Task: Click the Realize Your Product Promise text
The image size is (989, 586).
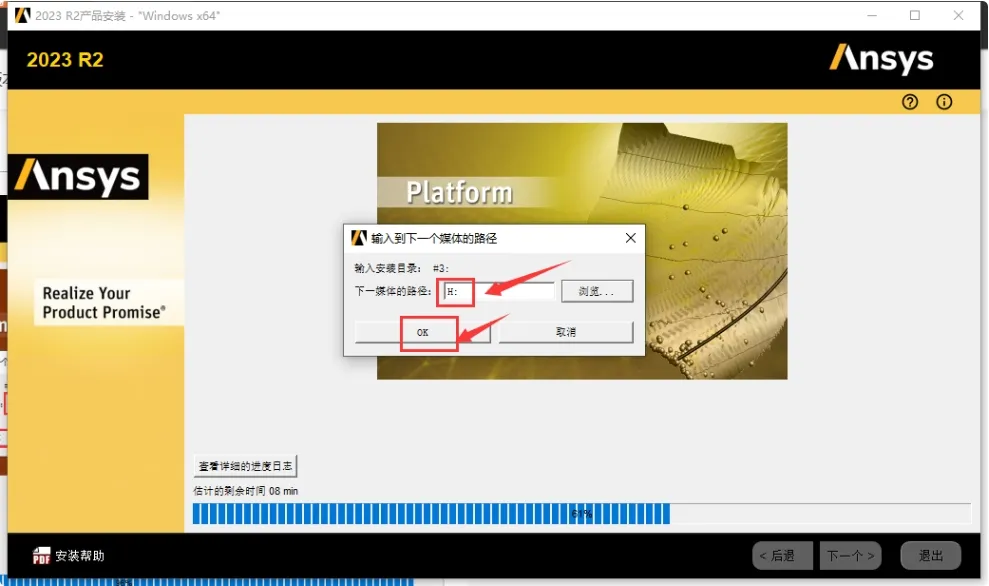Action: (104, 303)
